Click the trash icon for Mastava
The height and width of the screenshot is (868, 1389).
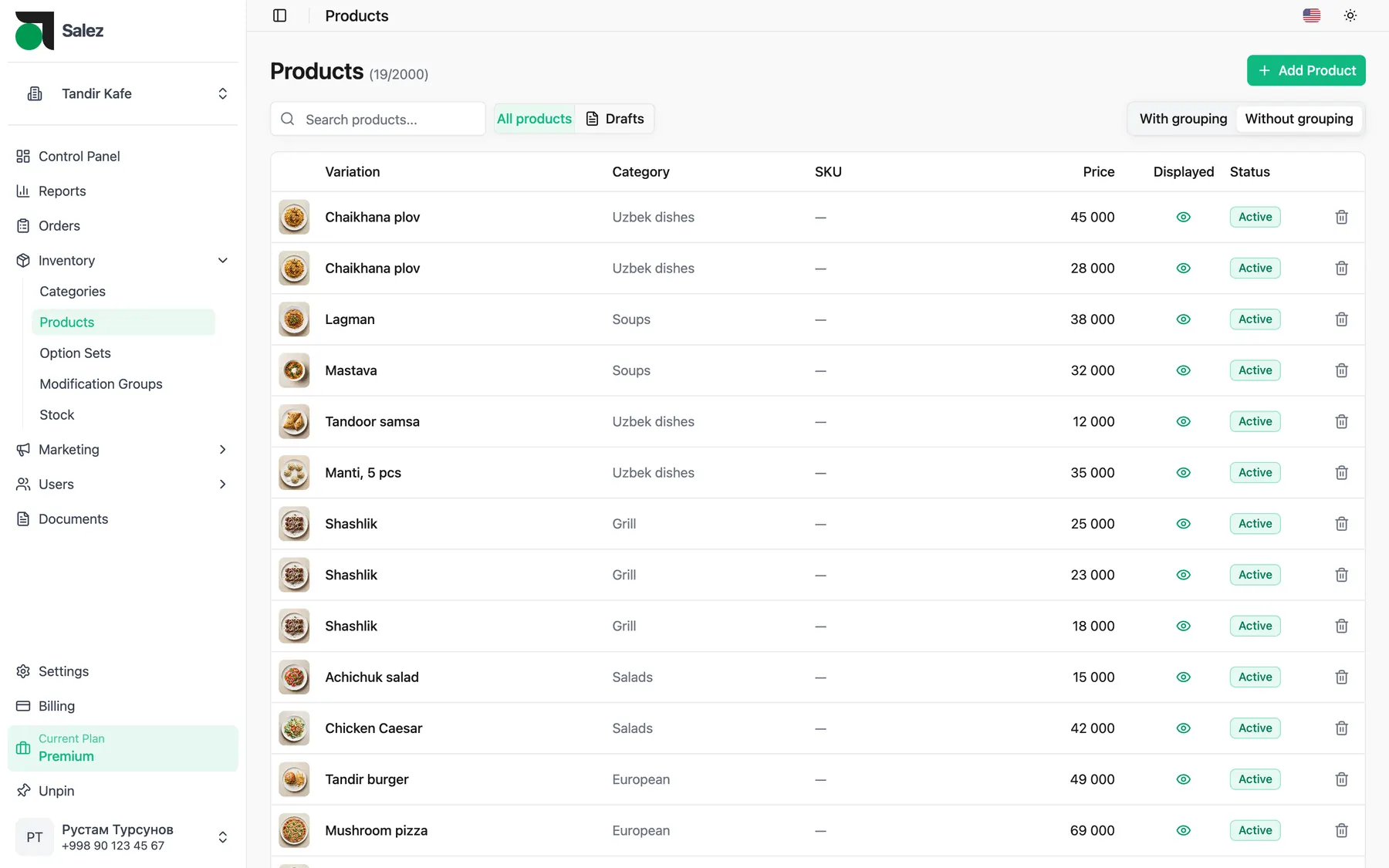1341,370
